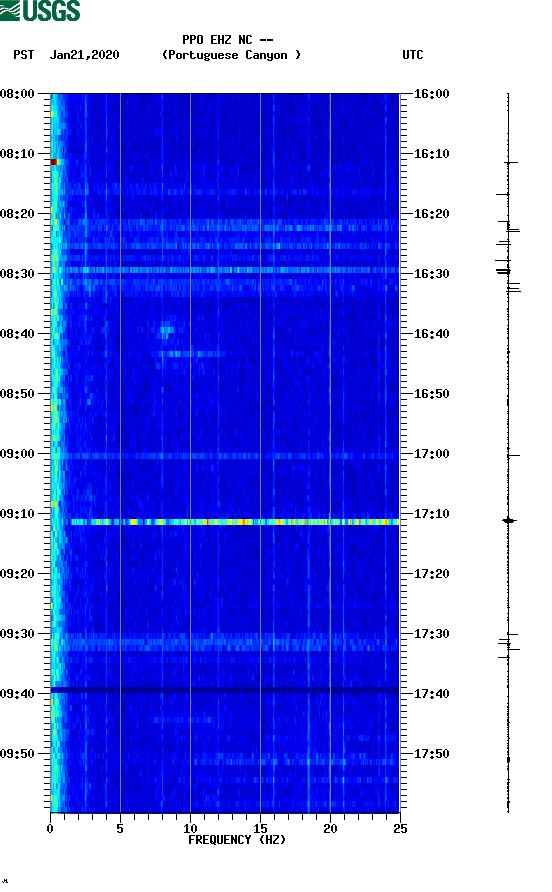The height and width of the screenshot is (892, 552).
Task: Click the seismogram spike near 16:11 UTC
Action: pos(510,163)
